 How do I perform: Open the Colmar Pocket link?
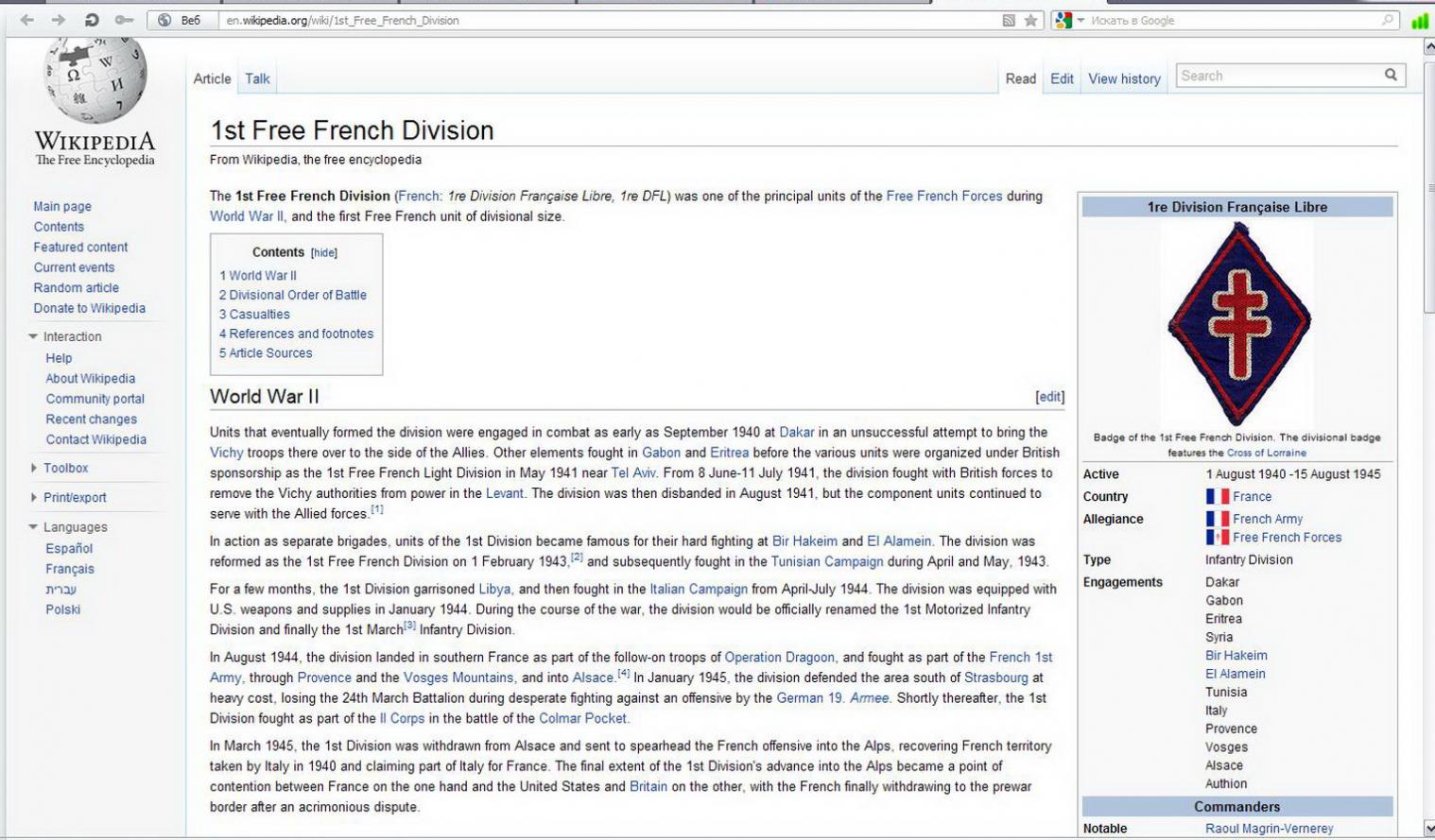click(x=582, y=718)
